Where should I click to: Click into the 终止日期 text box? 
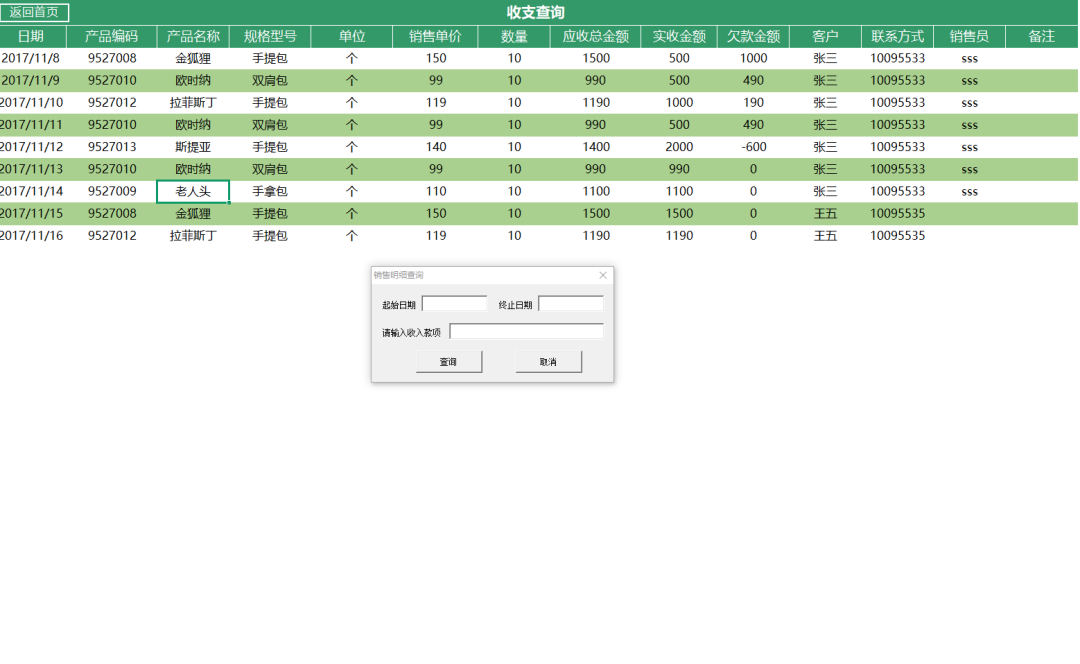570,304
